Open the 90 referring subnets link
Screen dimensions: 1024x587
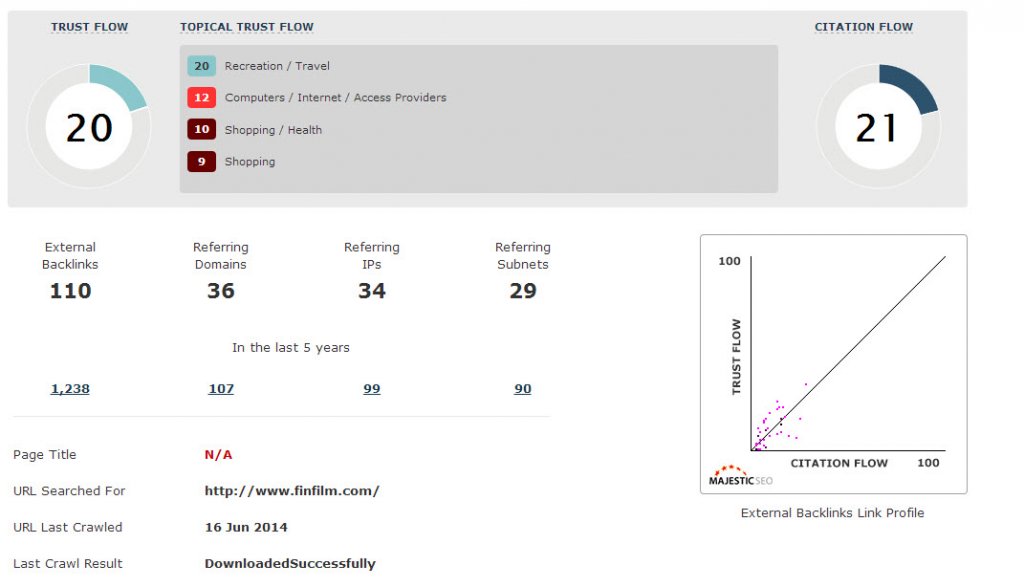[523, 389]
